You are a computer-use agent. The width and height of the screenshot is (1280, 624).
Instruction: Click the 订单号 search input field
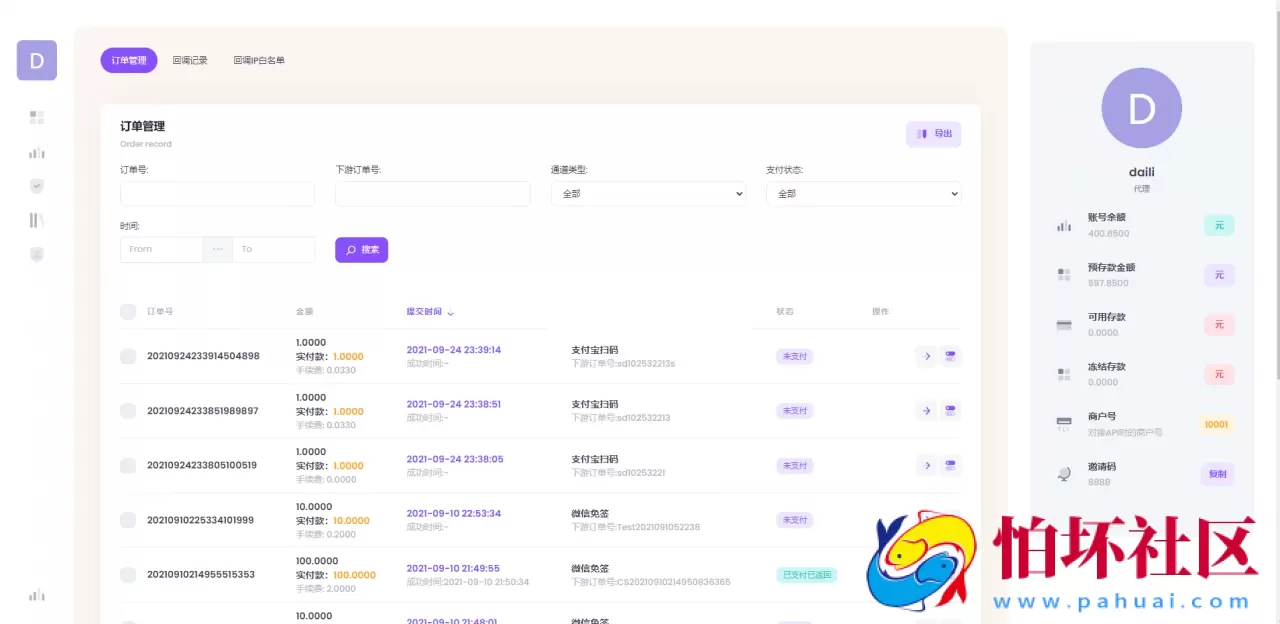point(217,193)
